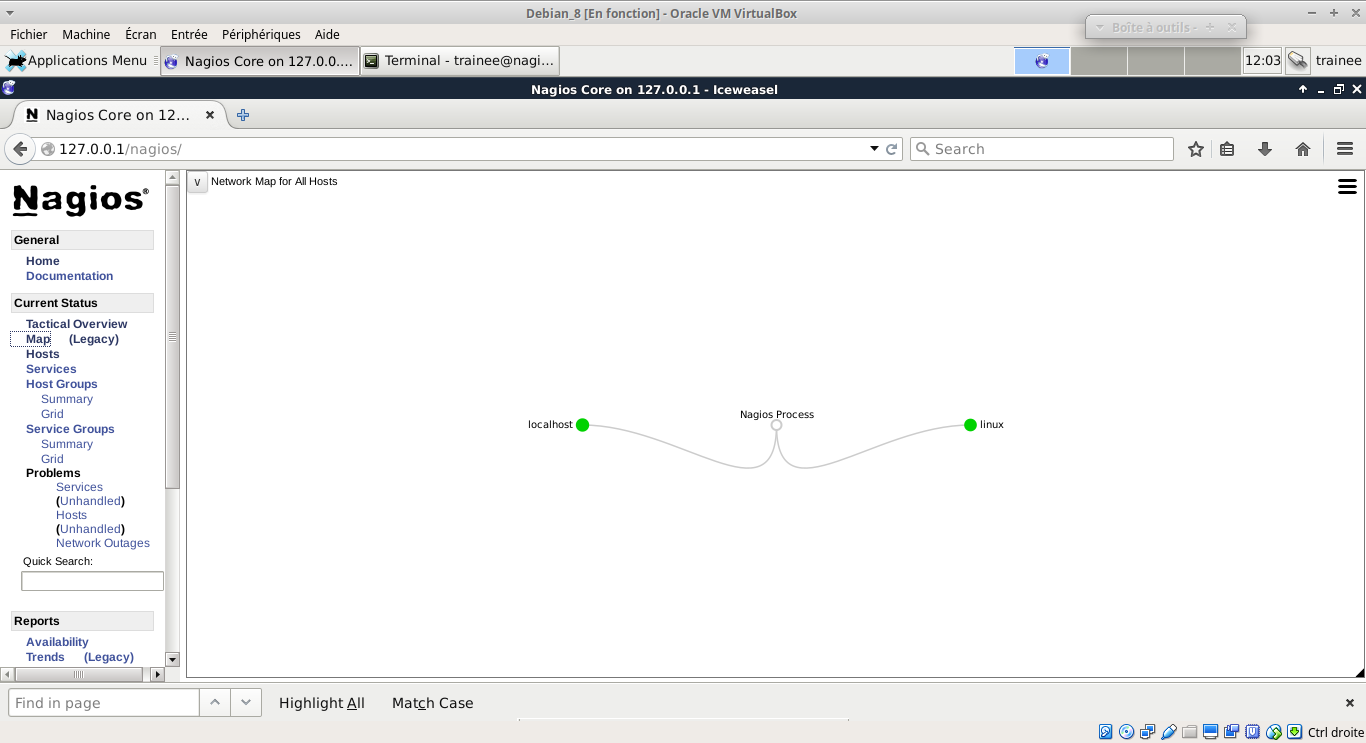Open Summary under Service Groups

tap(67, 444)
